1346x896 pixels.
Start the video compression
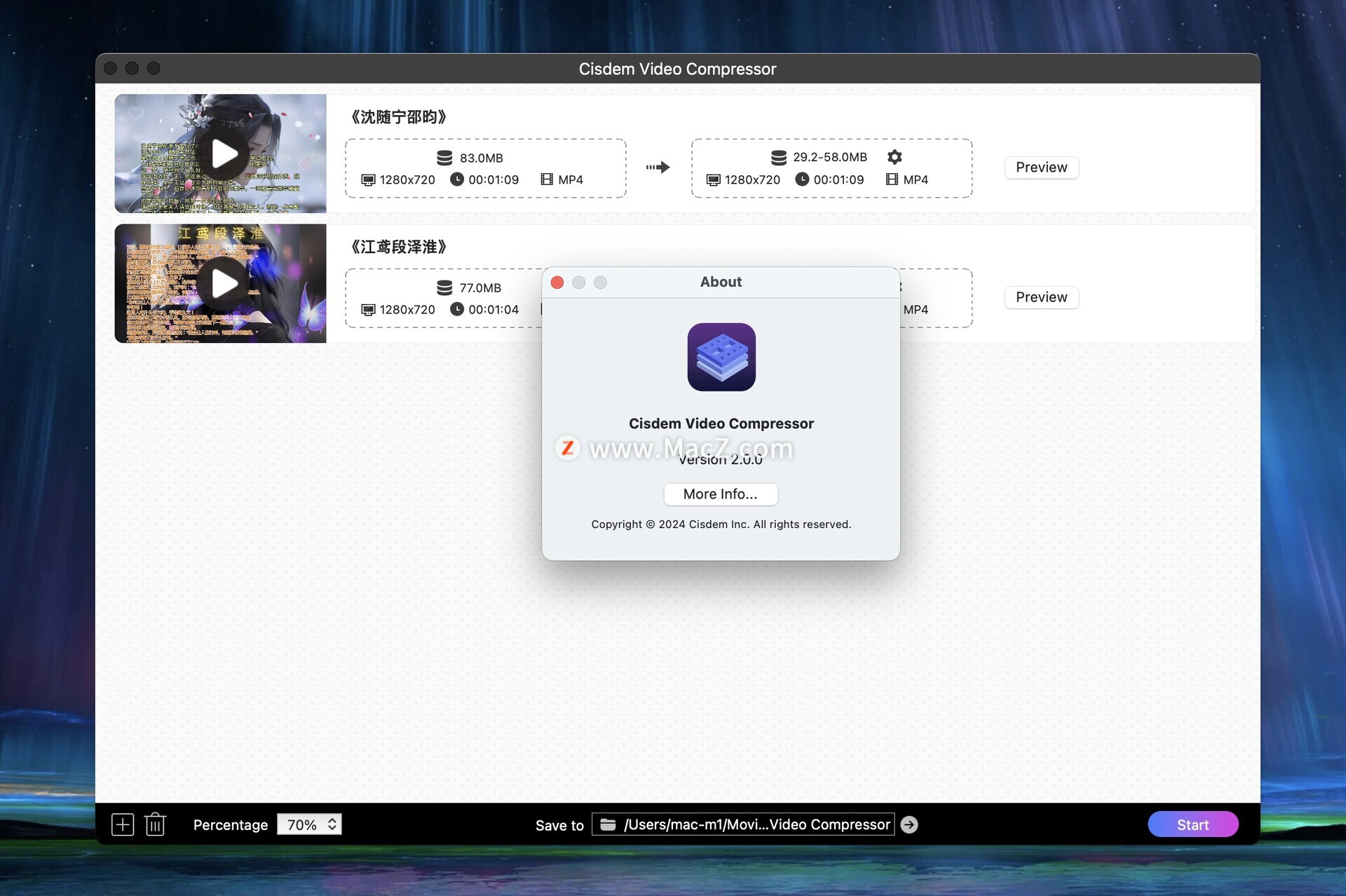coord(1192,824)
